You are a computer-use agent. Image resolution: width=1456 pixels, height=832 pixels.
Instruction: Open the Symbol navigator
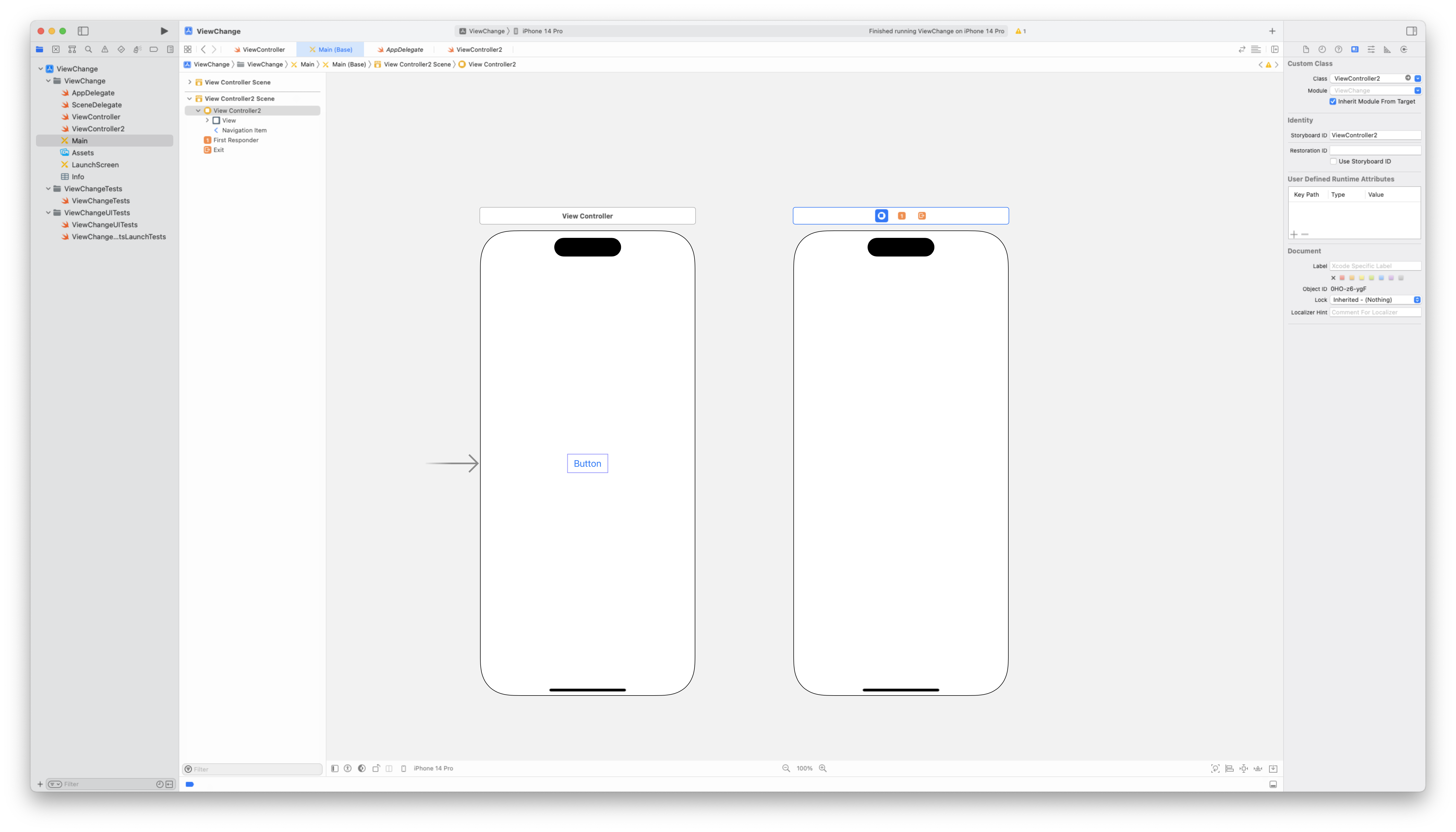[72, 49]
